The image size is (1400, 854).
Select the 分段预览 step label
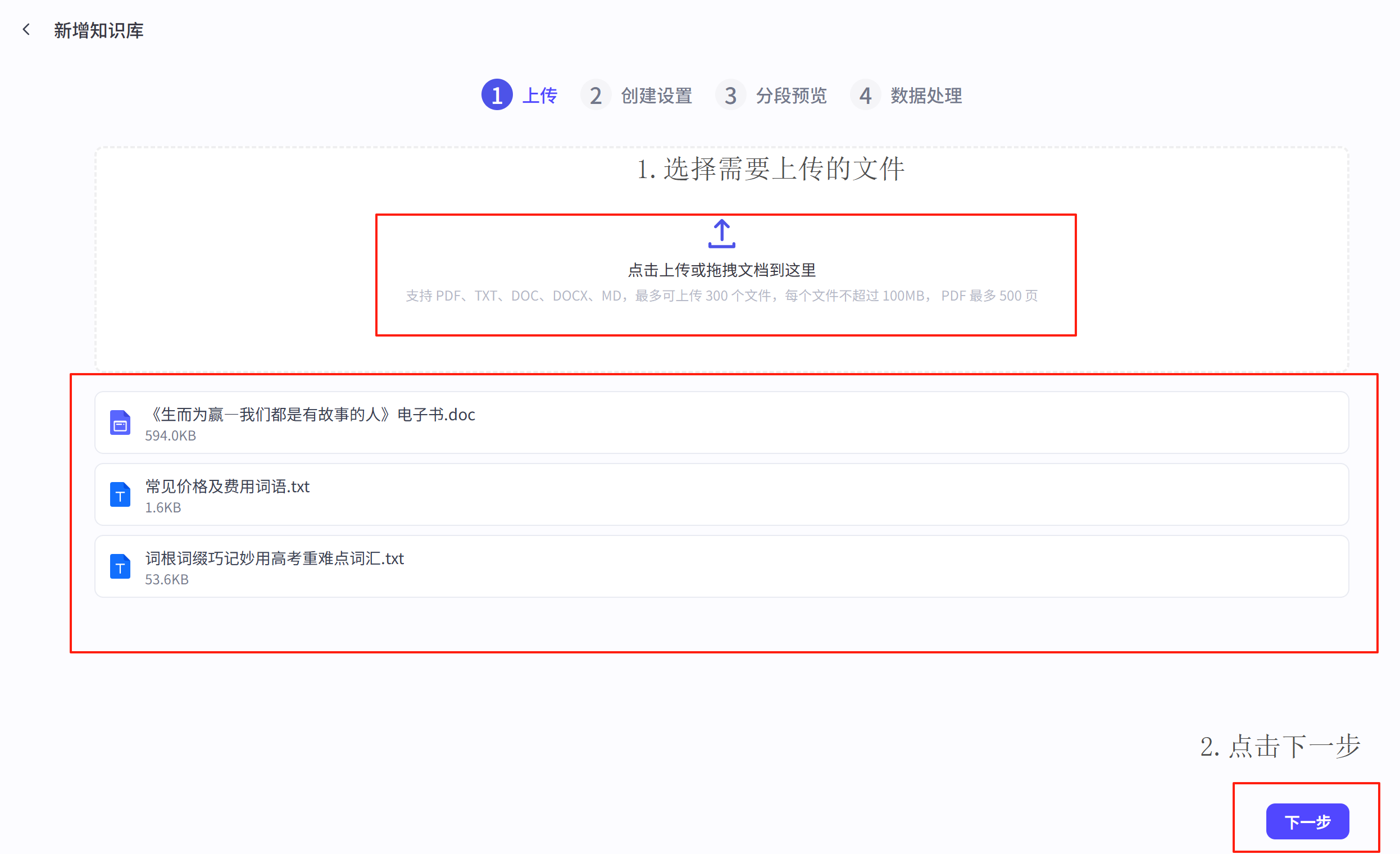791,95
